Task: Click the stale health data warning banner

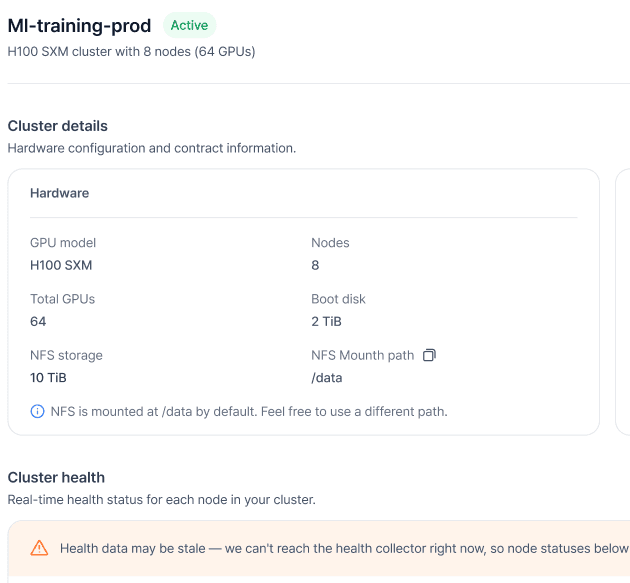Action: [x=319, y=548]
